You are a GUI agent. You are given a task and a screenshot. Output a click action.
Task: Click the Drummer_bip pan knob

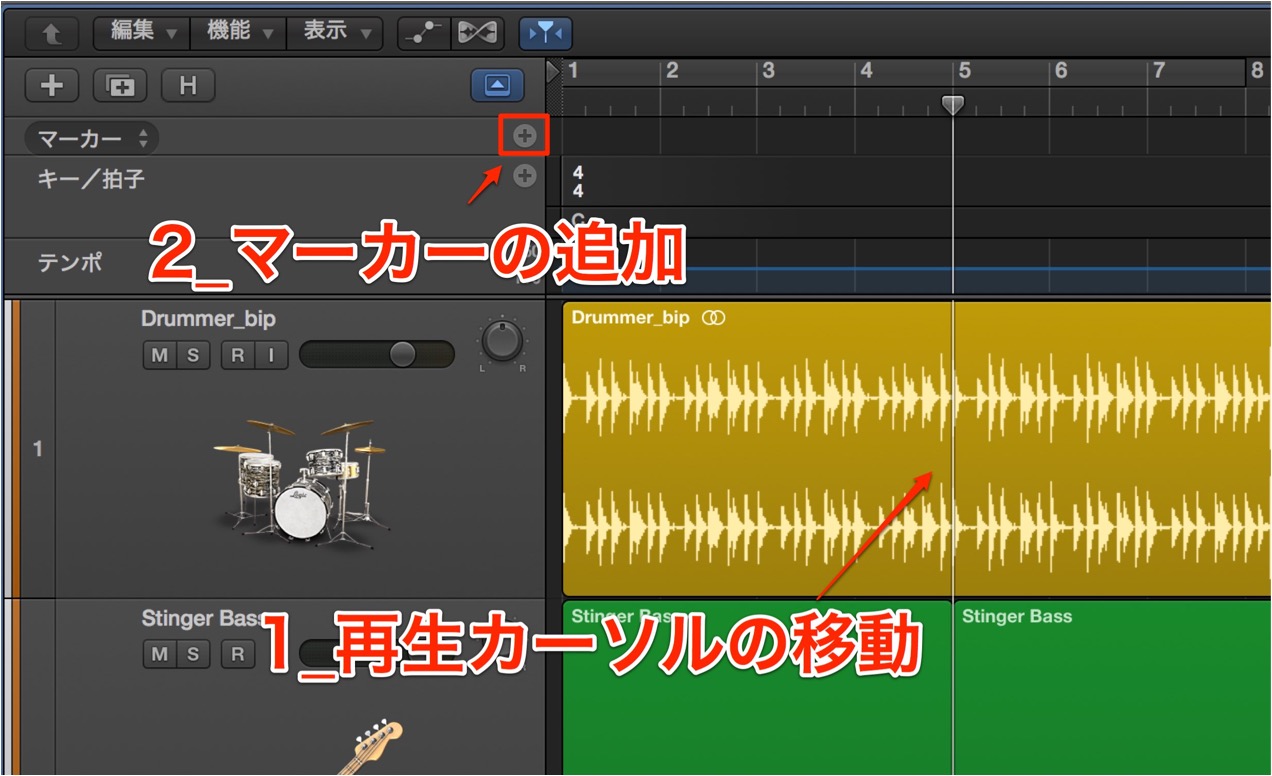coord(502,342)
